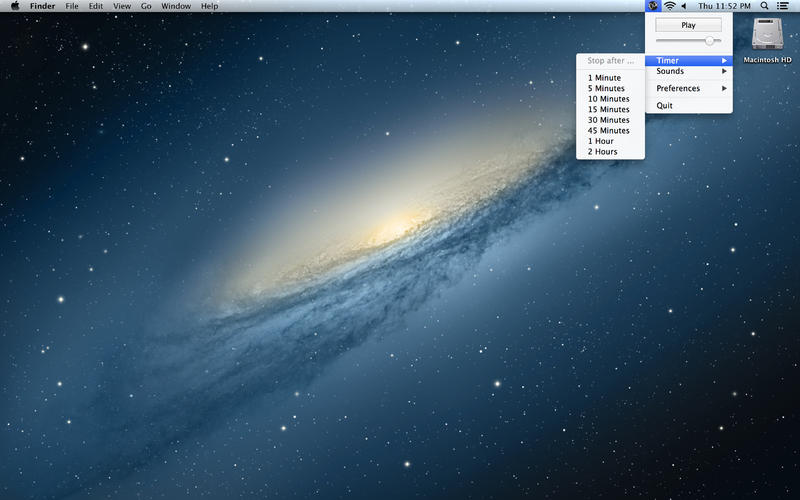Choose Quit from the app menu
Screen dimensions: 800x500
point(665,106)
